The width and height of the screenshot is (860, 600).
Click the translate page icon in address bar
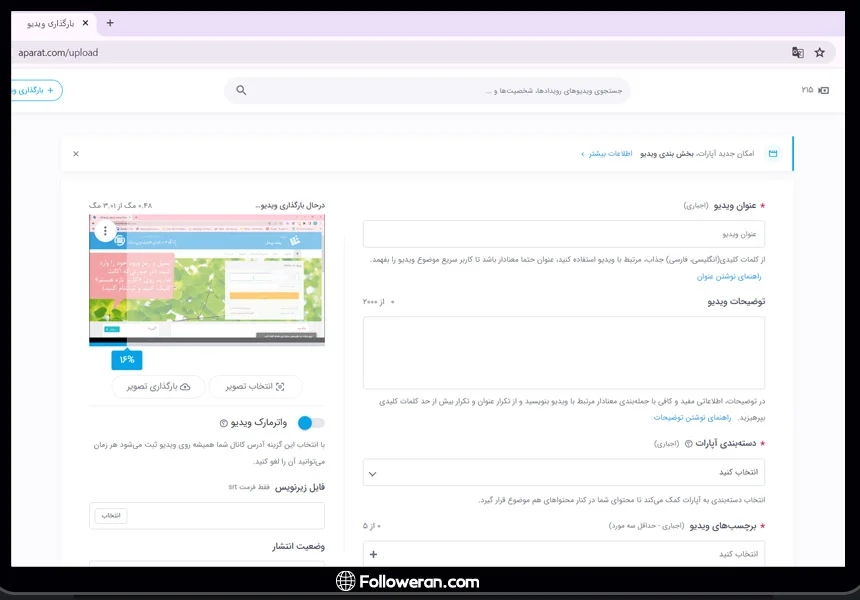click(x=797, y=52)
